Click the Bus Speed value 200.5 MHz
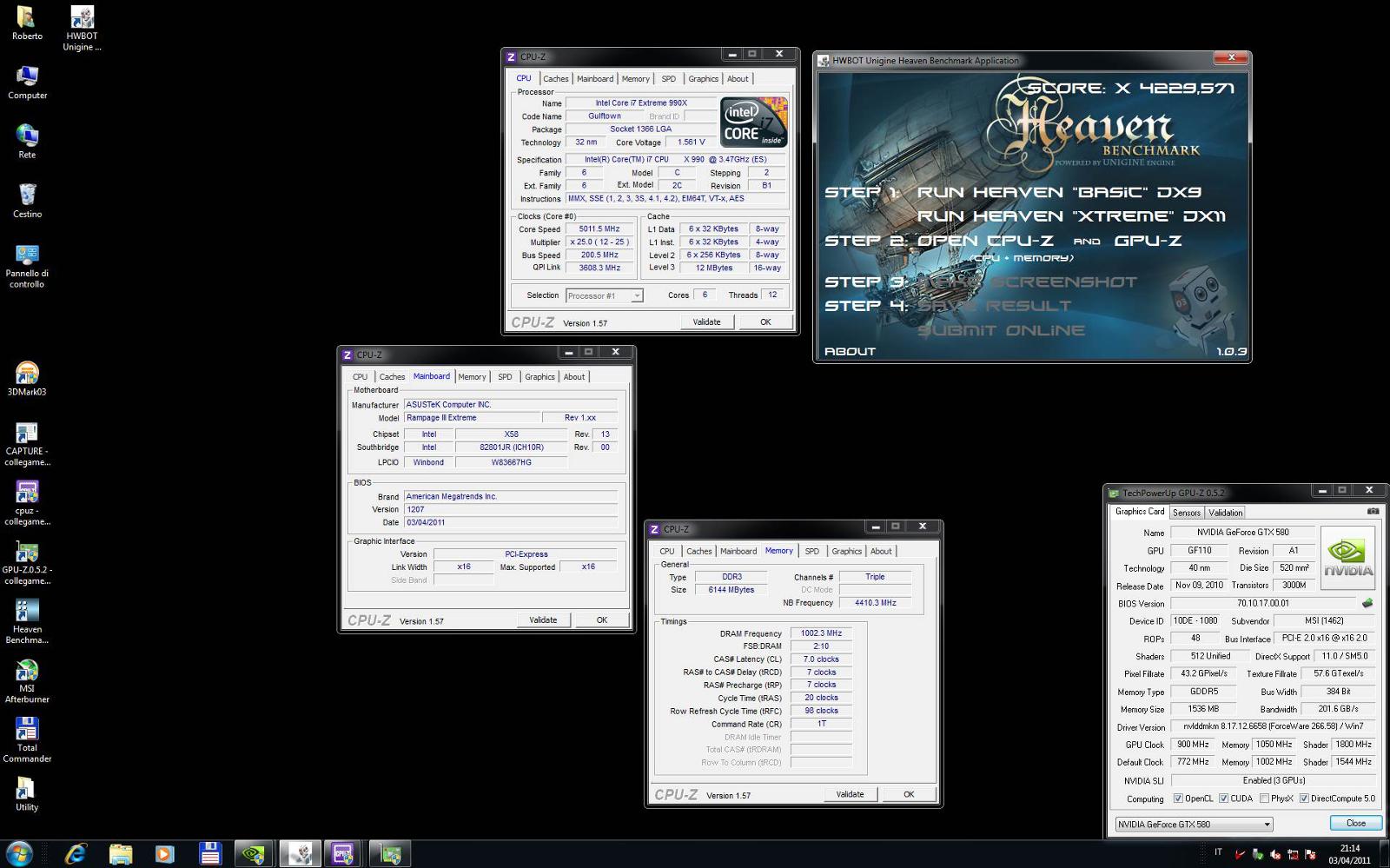 click(x=599, y=255)
